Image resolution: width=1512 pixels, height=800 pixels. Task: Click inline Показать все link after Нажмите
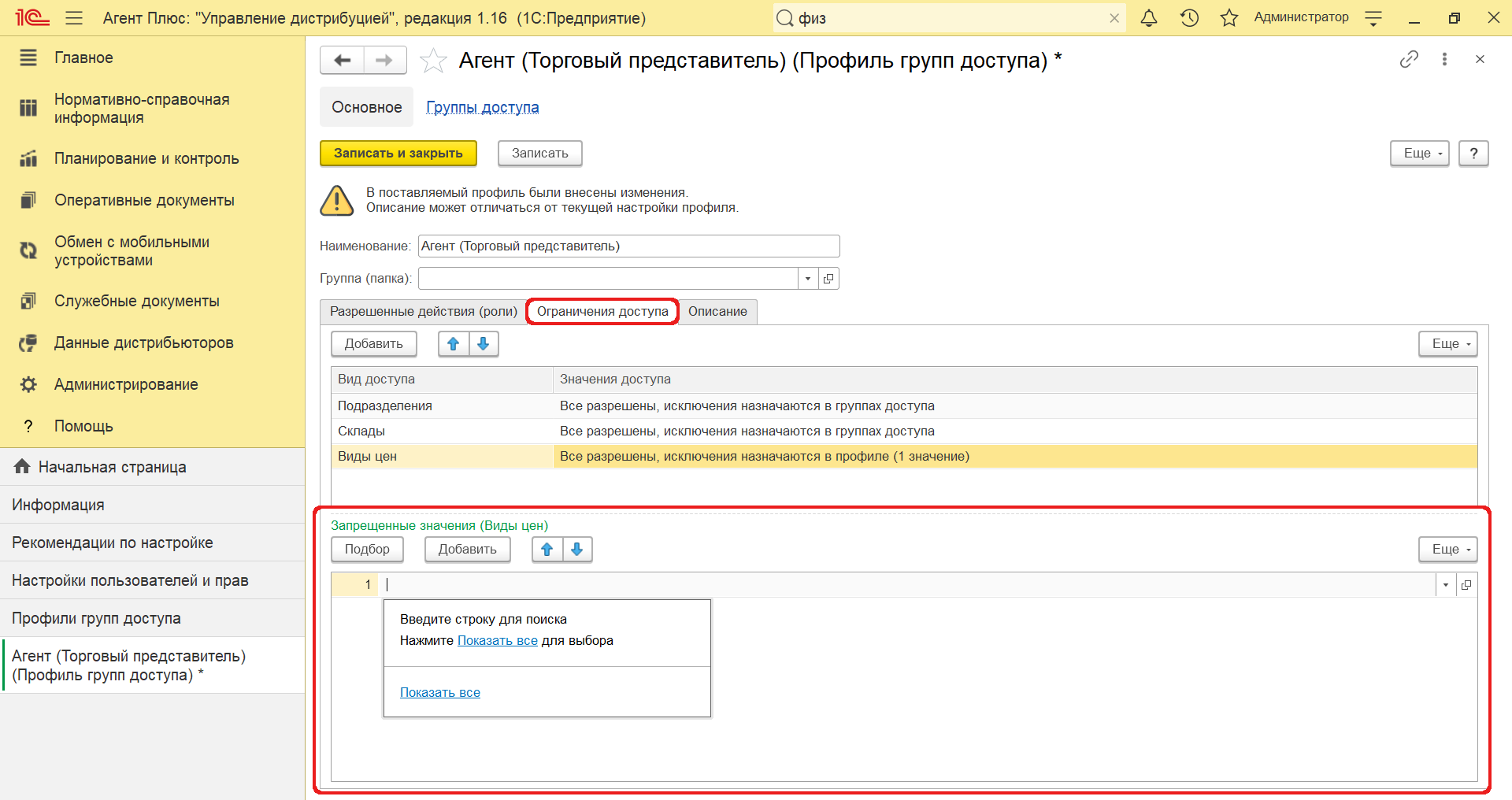click(x=498, y=640)
